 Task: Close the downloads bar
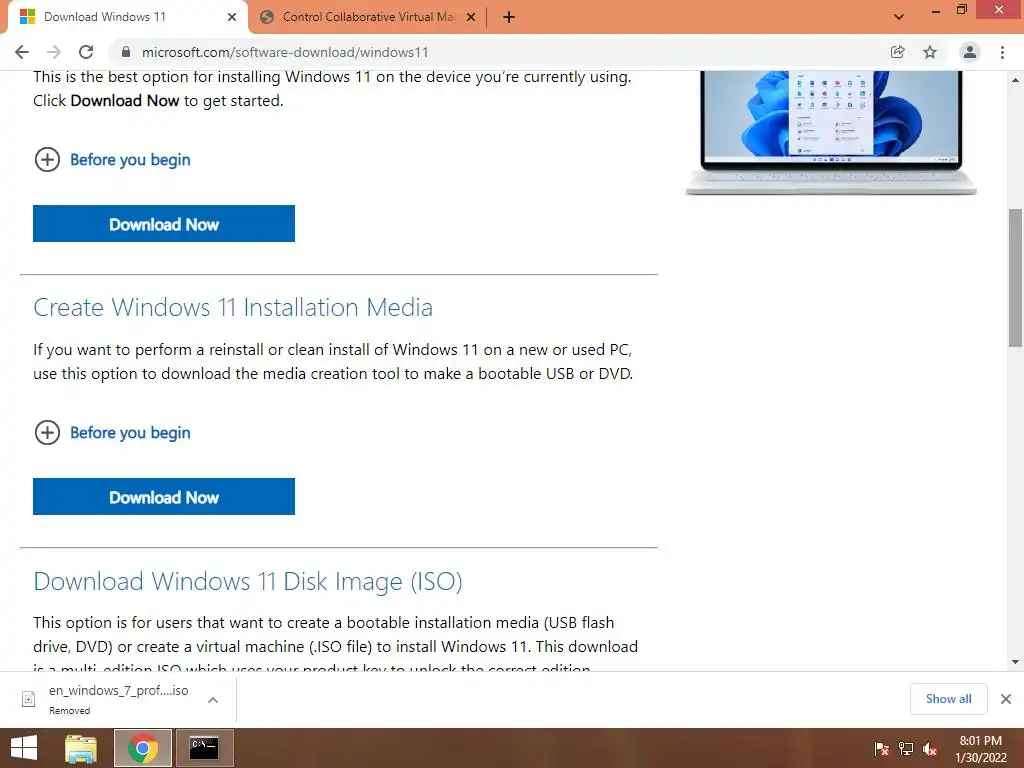(x=1006, y=699)
